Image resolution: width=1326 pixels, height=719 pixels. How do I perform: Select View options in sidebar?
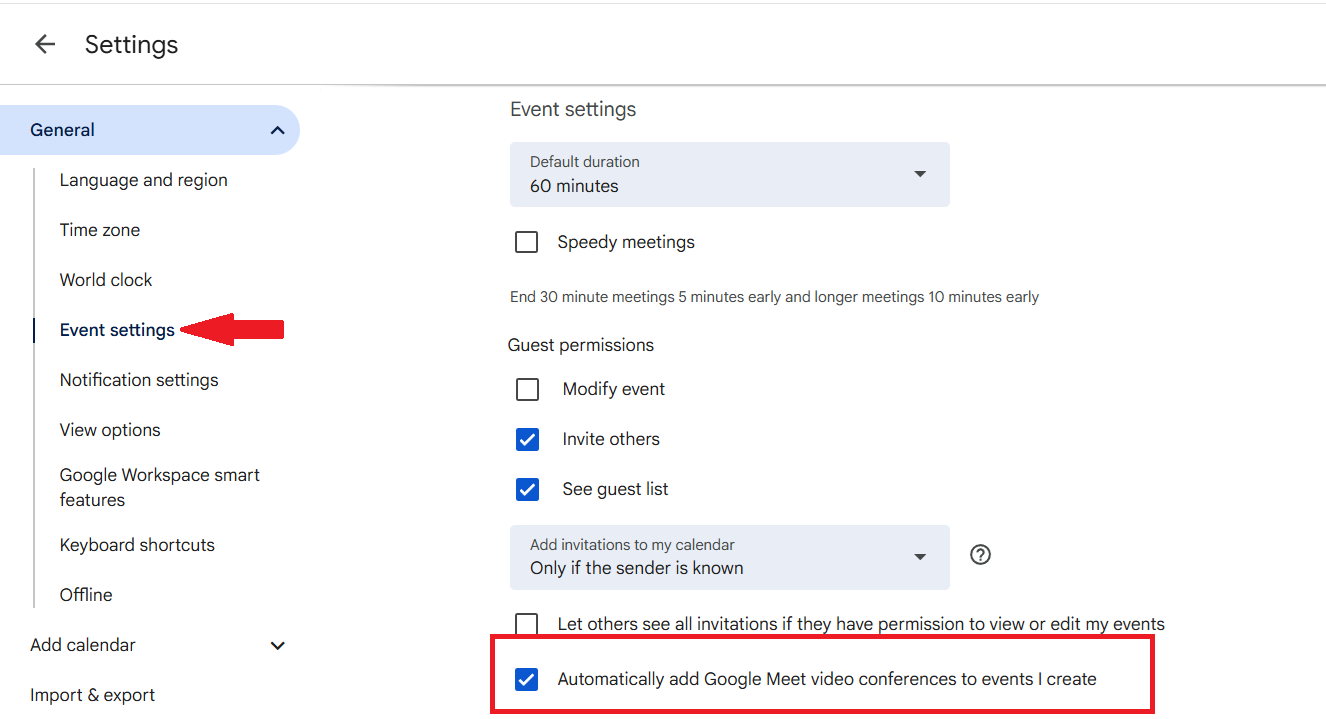tap(110, 430)
